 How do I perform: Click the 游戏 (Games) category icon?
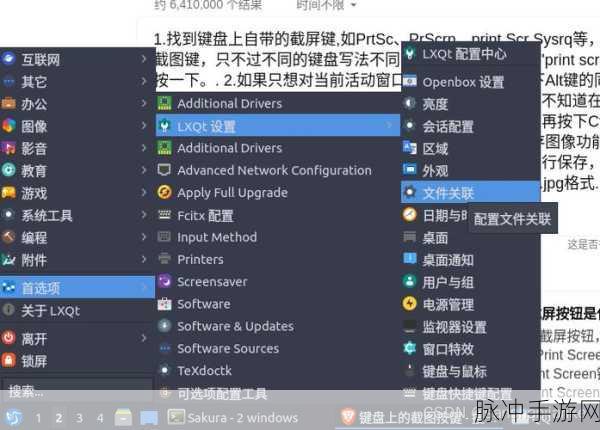coord(8,192)
